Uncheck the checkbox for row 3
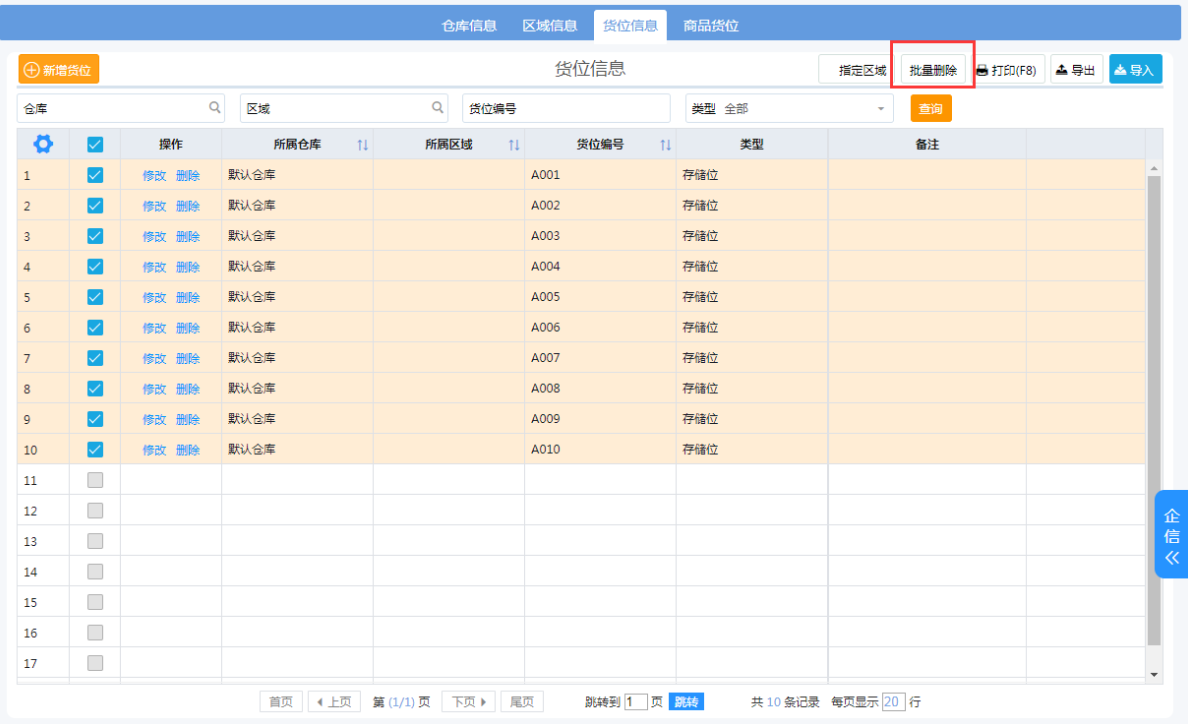This screenshot has width=1188, height=724. (95, 236)
